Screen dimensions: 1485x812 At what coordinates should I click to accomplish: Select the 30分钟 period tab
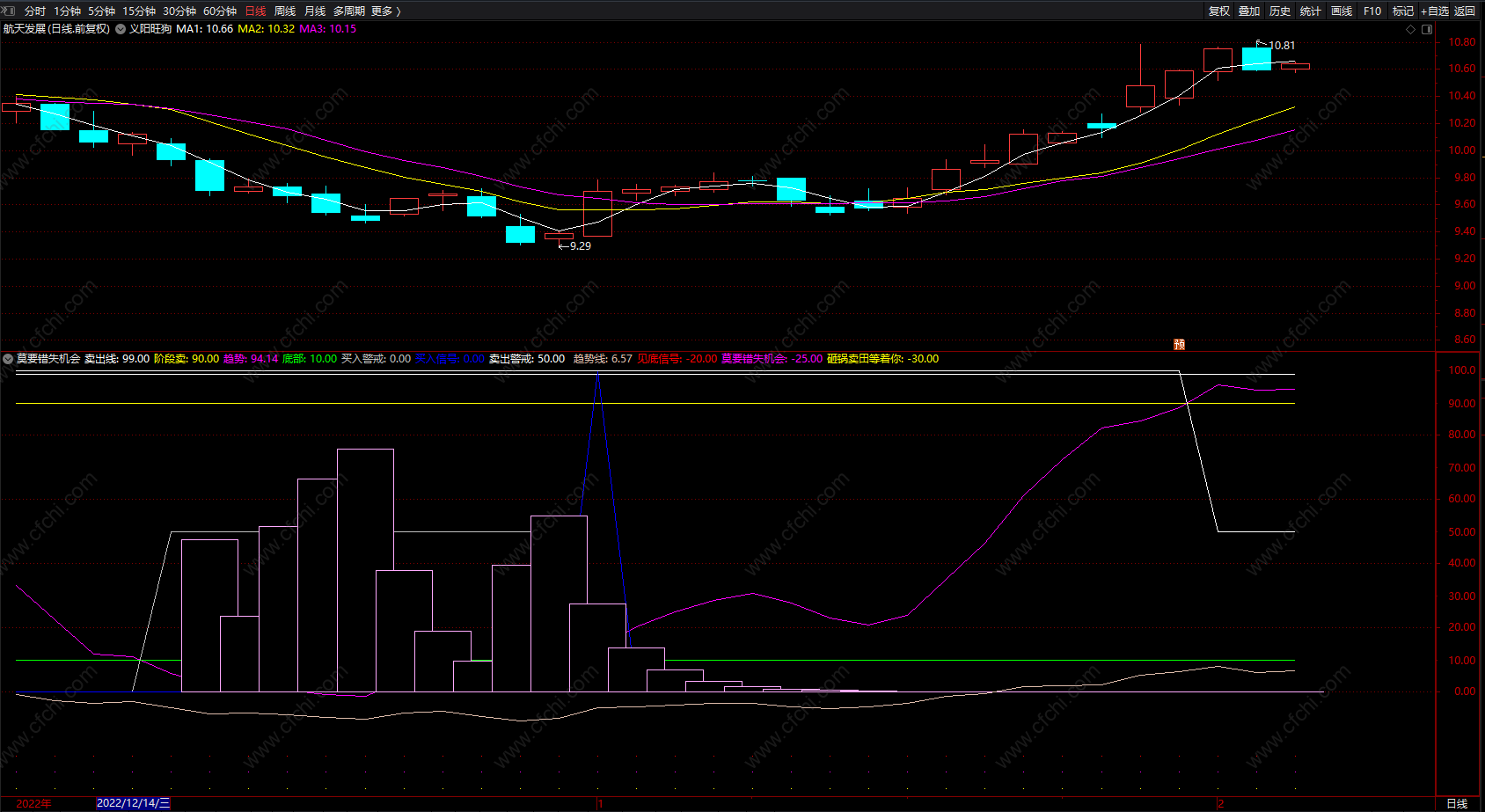pos(179,11)
